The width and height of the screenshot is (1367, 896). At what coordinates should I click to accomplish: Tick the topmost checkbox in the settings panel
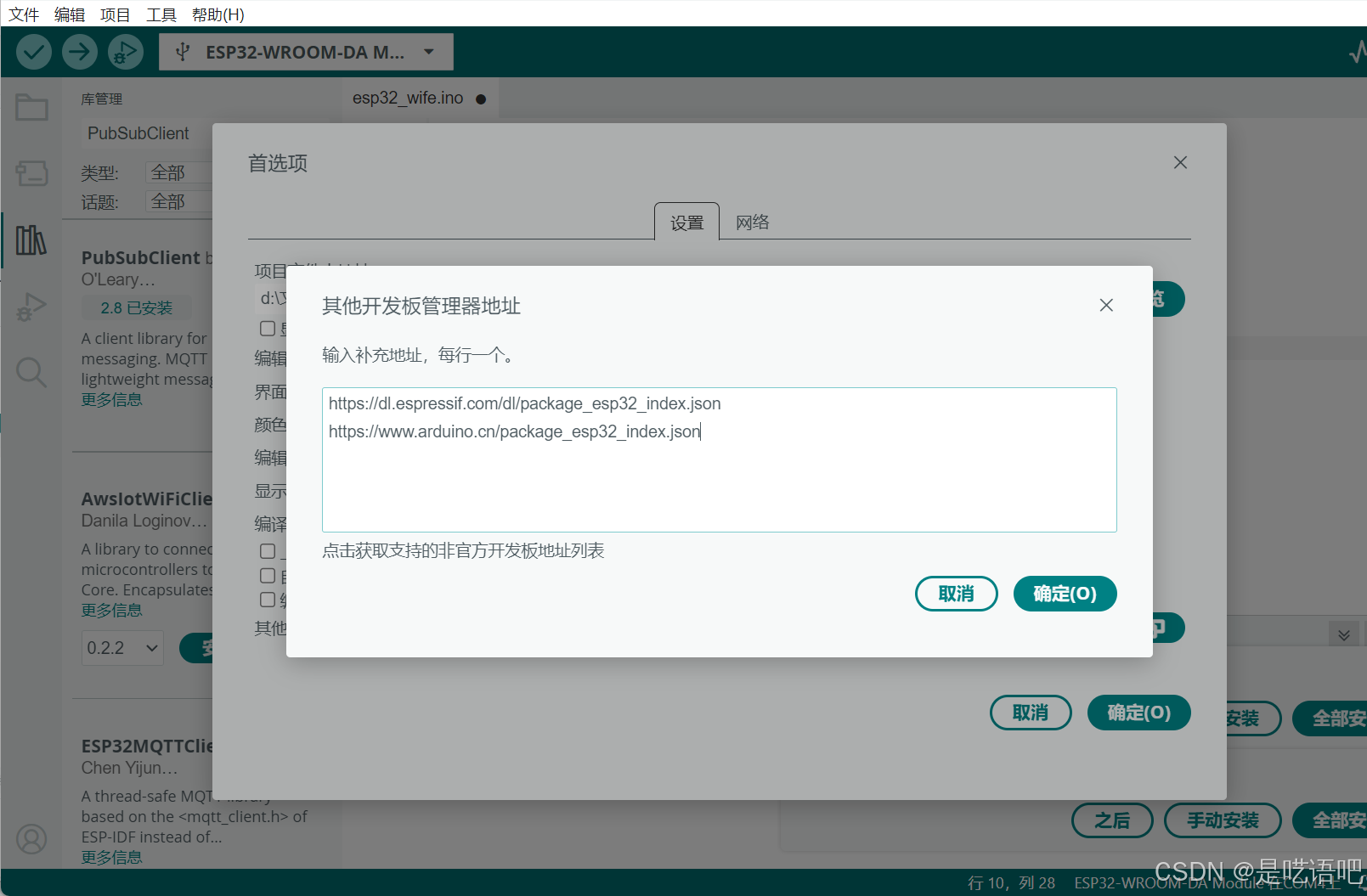pyautogui.click(x=267, y=329)
